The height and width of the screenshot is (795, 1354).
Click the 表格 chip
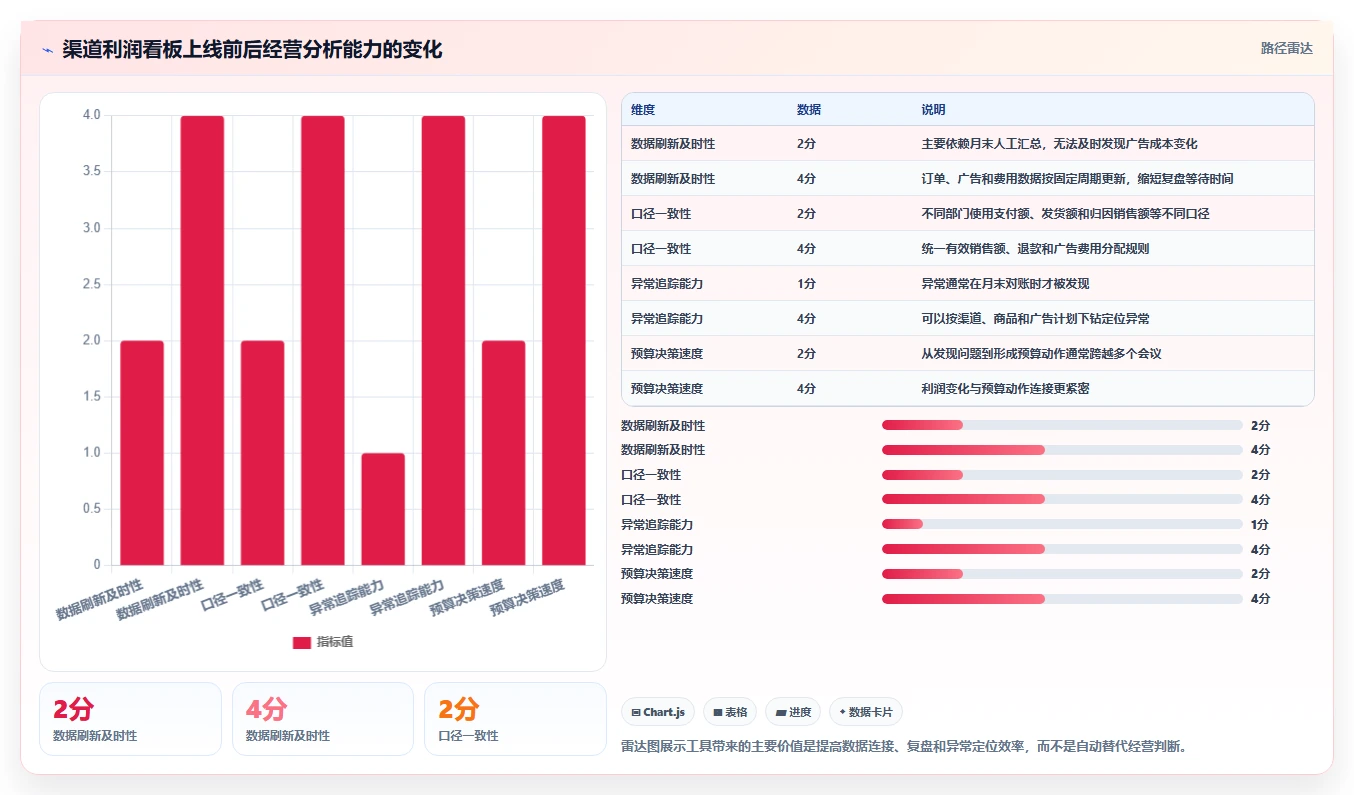730,712
